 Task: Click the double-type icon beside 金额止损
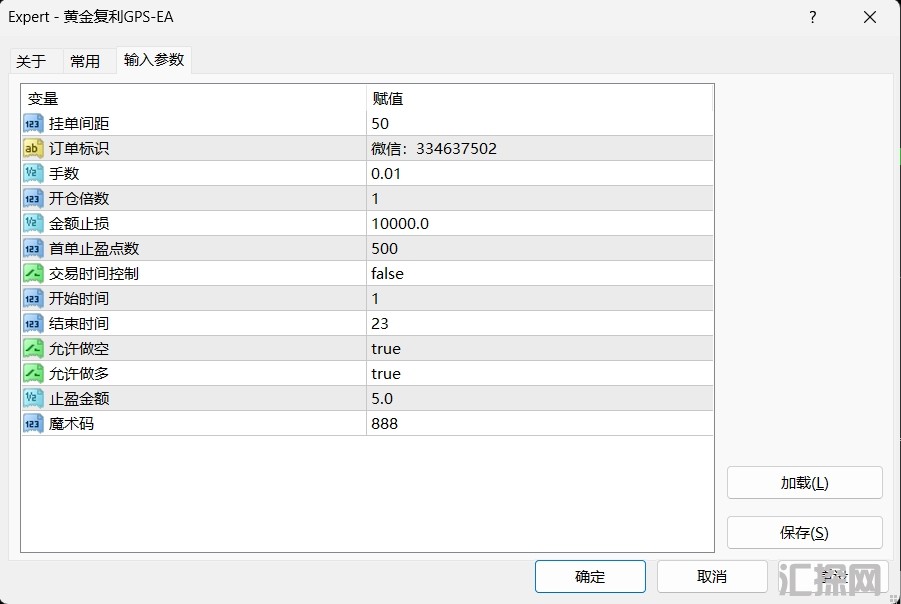[33, 224]
